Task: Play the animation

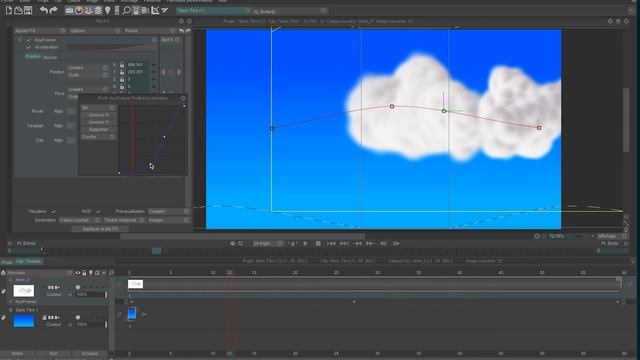Action: [x=305, y=243]
